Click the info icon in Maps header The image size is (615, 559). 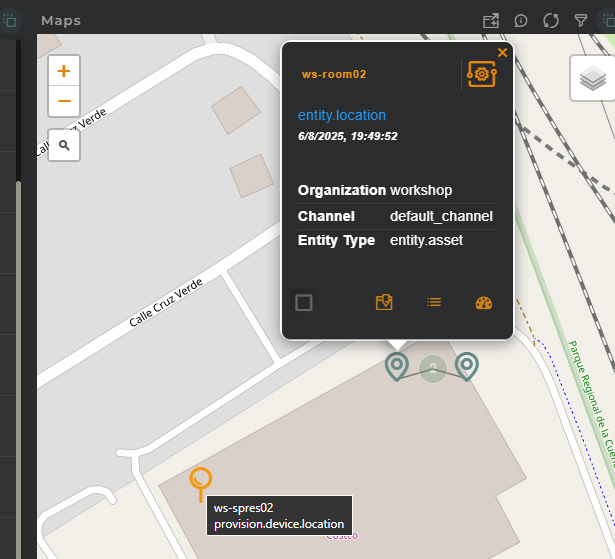point(521,20)
